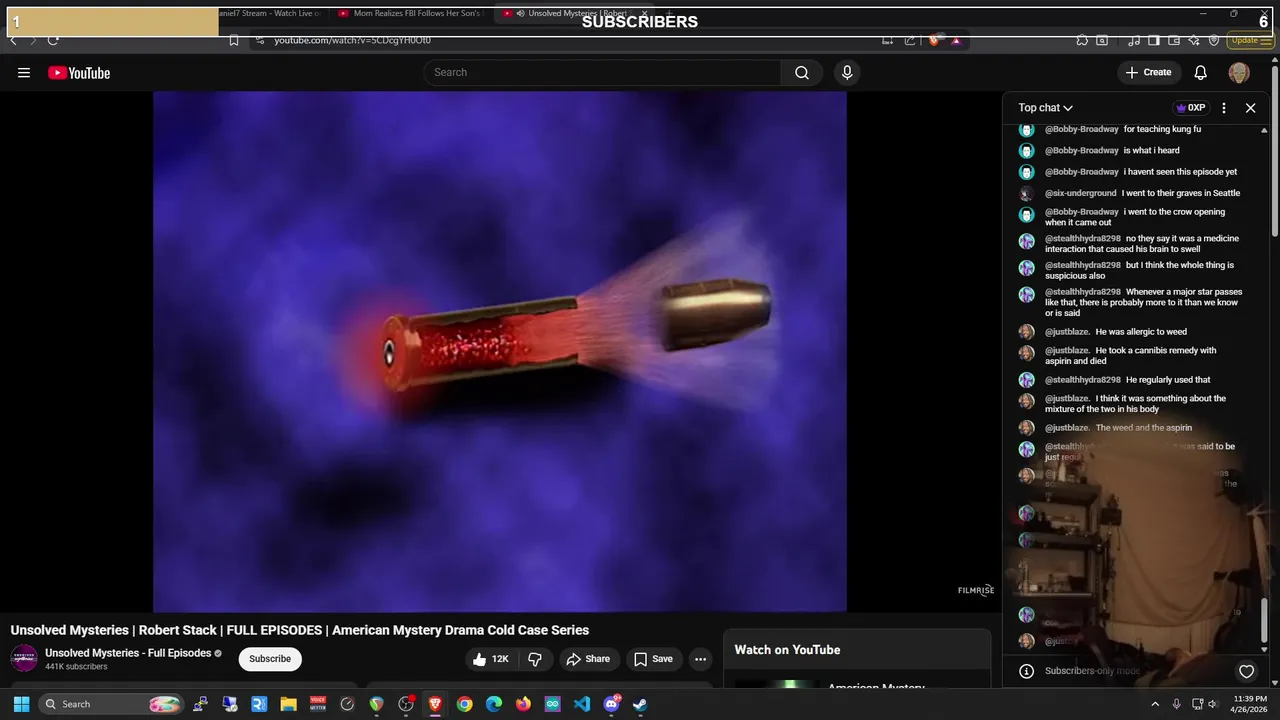This screenshot has width=1280, height=720.
Task: Dislike the video with thumbs down
Action: tap(535, 659)
